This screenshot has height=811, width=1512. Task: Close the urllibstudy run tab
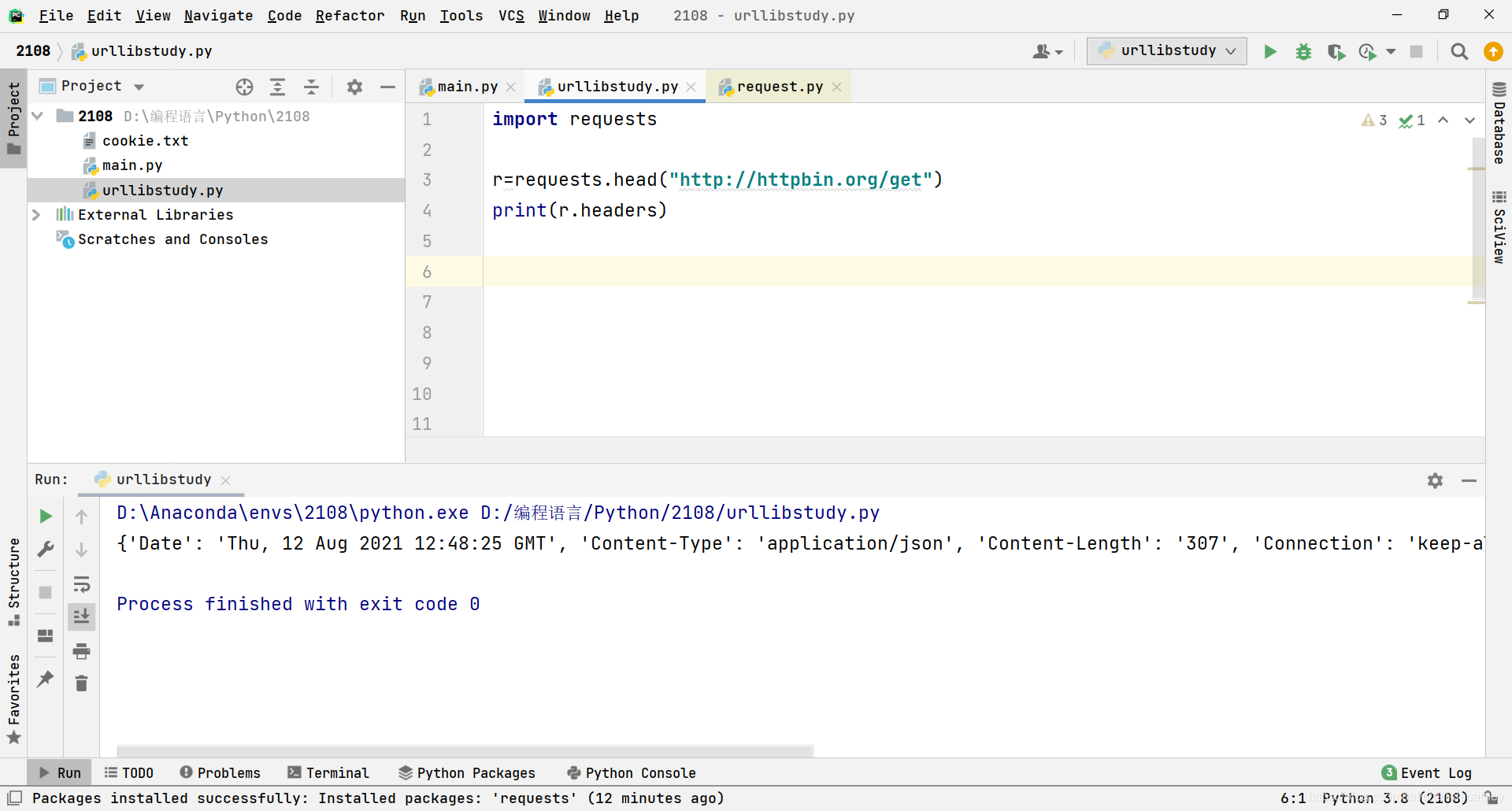coord(226,480)
